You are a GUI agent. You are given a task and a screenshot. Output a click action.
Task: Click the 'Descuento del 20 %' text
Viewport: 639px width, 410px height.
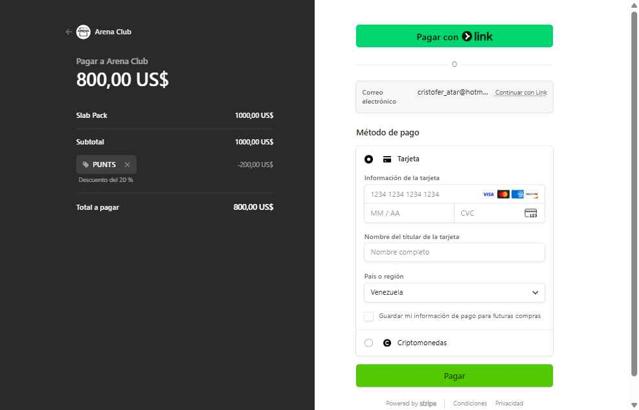[x=106, y=180]
